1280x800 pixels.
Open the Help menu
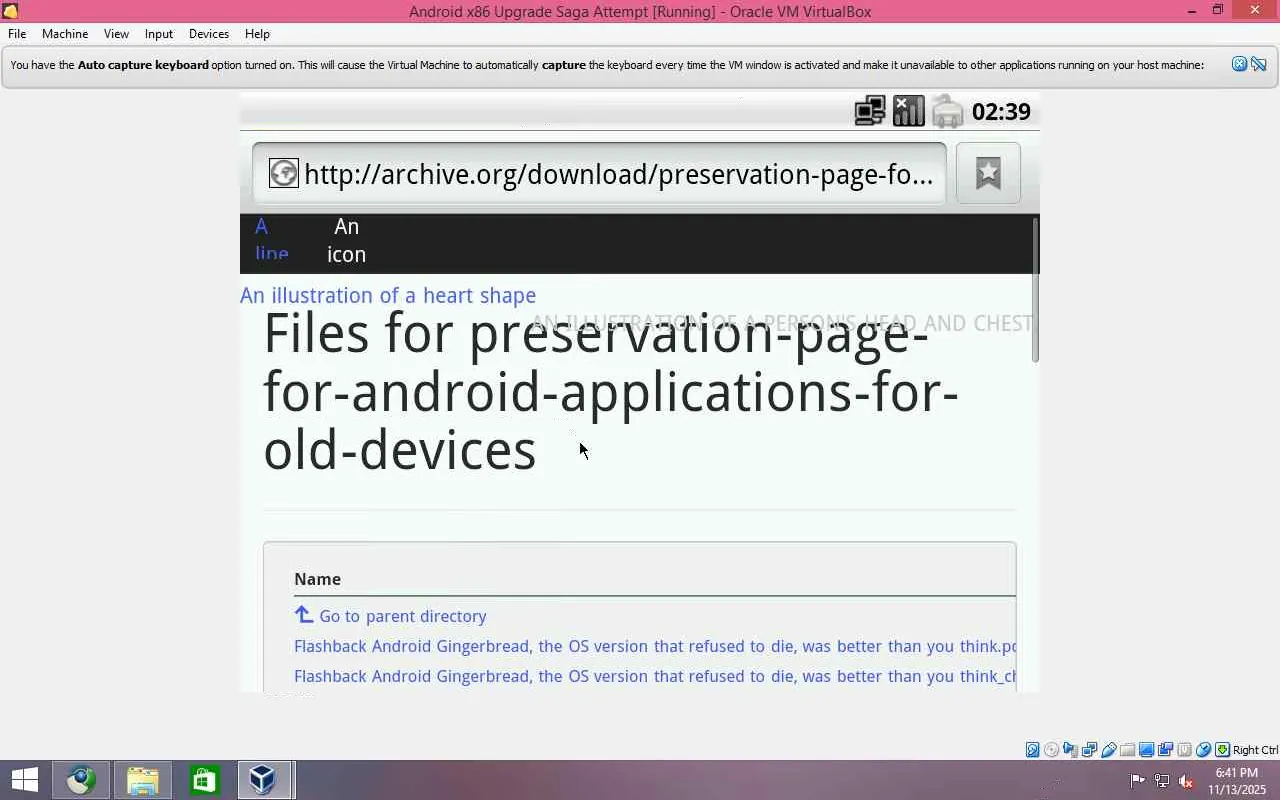257,33
